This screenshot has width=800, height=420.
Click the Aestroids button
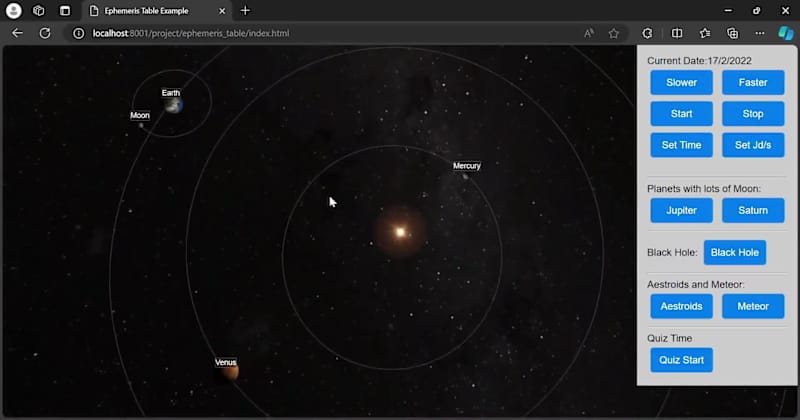(x=681, y=306)
